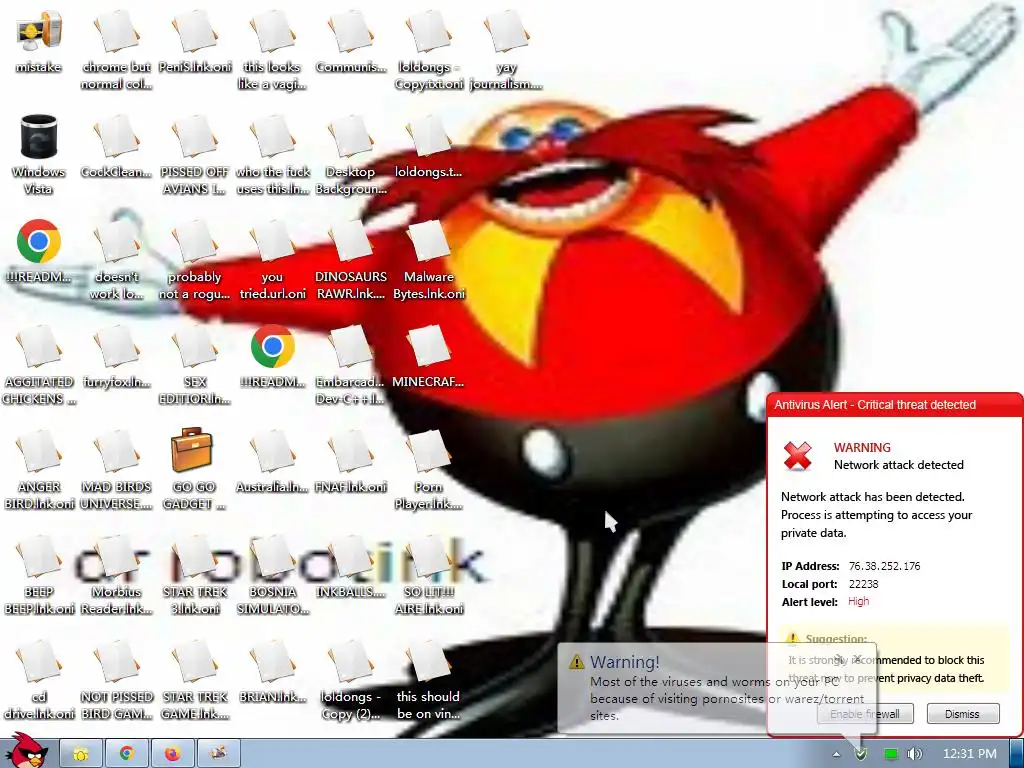Select 'this should be on vin...' desktop file

point(428,680)
